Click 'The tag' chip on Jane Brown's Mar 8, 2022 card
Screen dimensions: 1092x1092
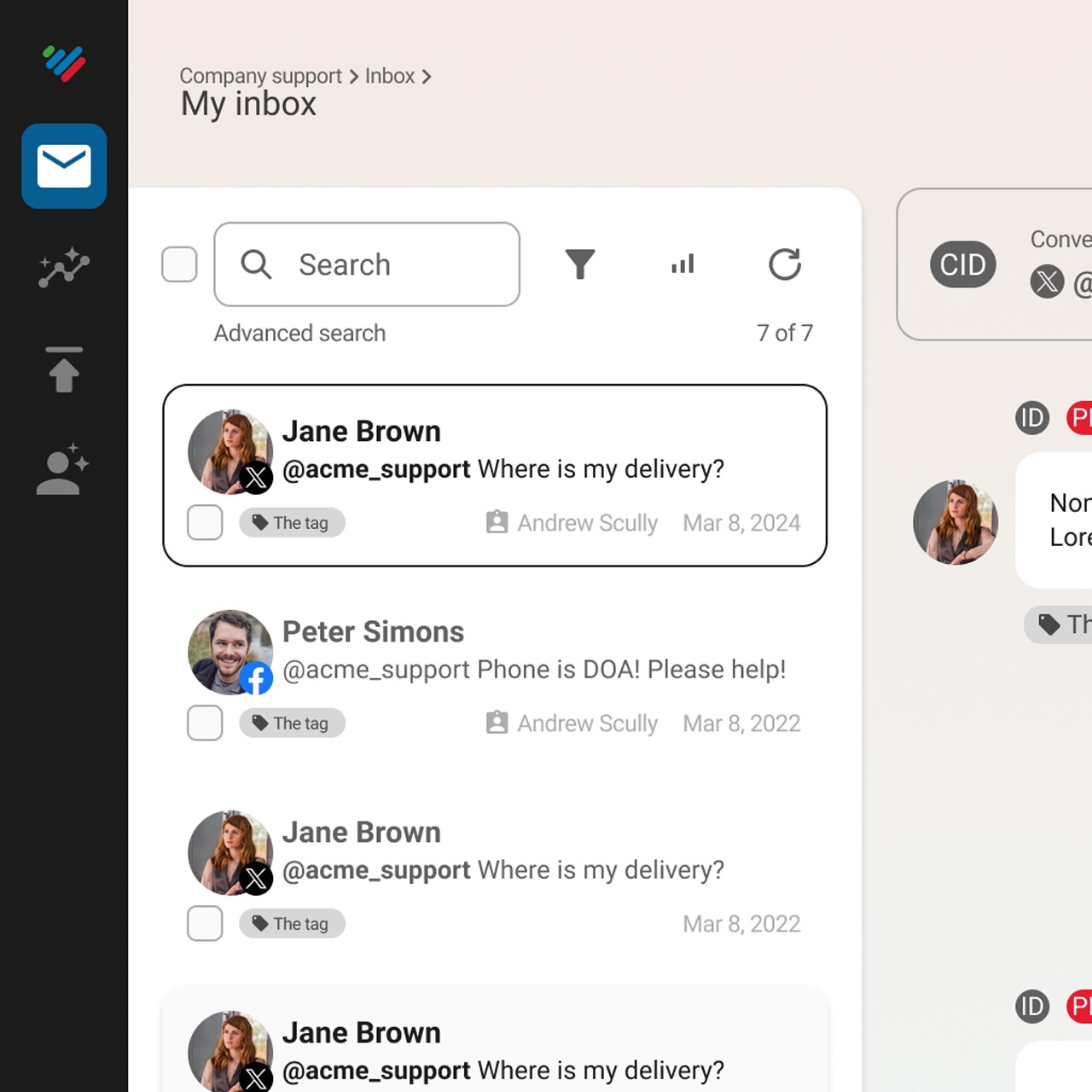(x=292, y=923)
